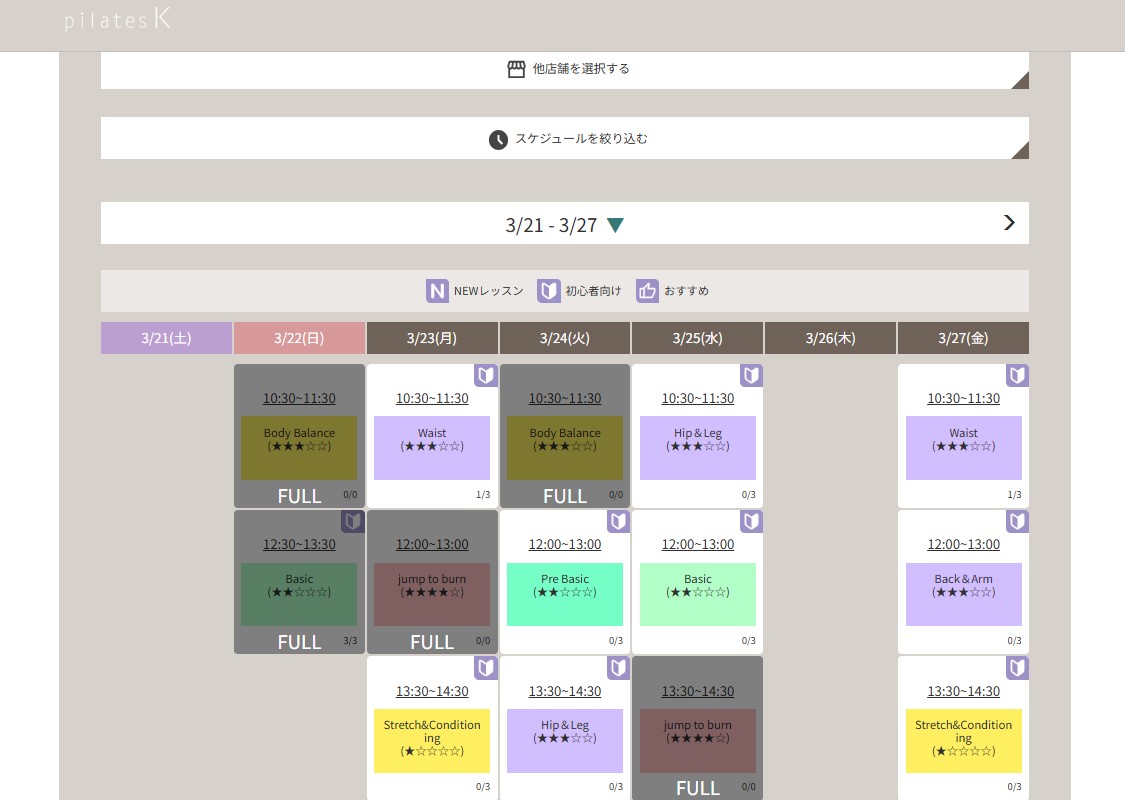The width and height of the screenshot is (1125, 800).
Task: Click the FULL Body Balance lesson on 3/22
Action: 299,440
